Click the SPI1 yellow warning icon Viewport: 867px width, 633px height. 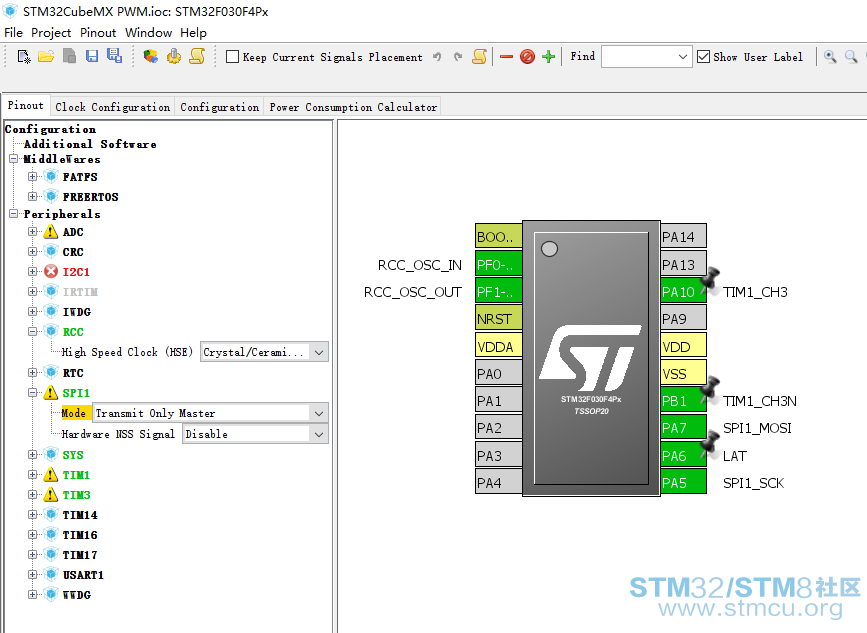51,393
